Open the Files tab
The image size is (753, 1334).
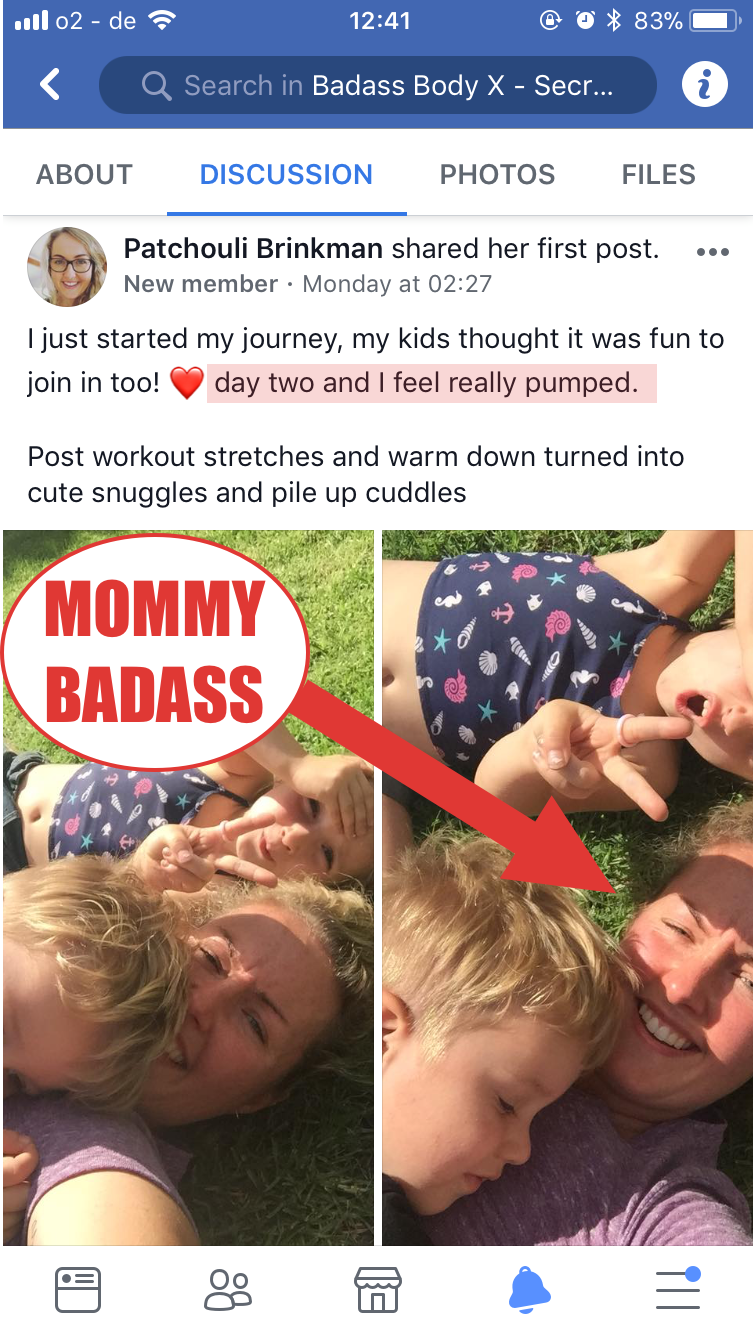click(658, 174)
